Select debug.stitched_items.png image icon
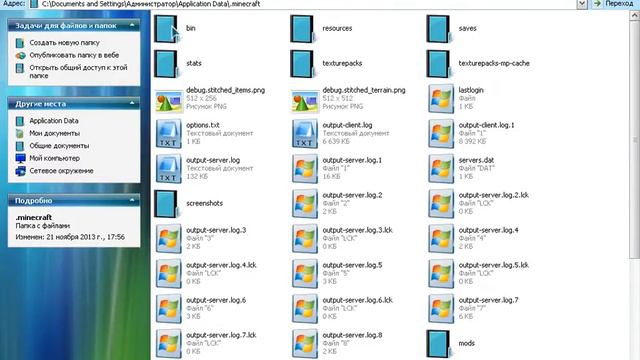640x360 pixels. (x=169, y=101)
